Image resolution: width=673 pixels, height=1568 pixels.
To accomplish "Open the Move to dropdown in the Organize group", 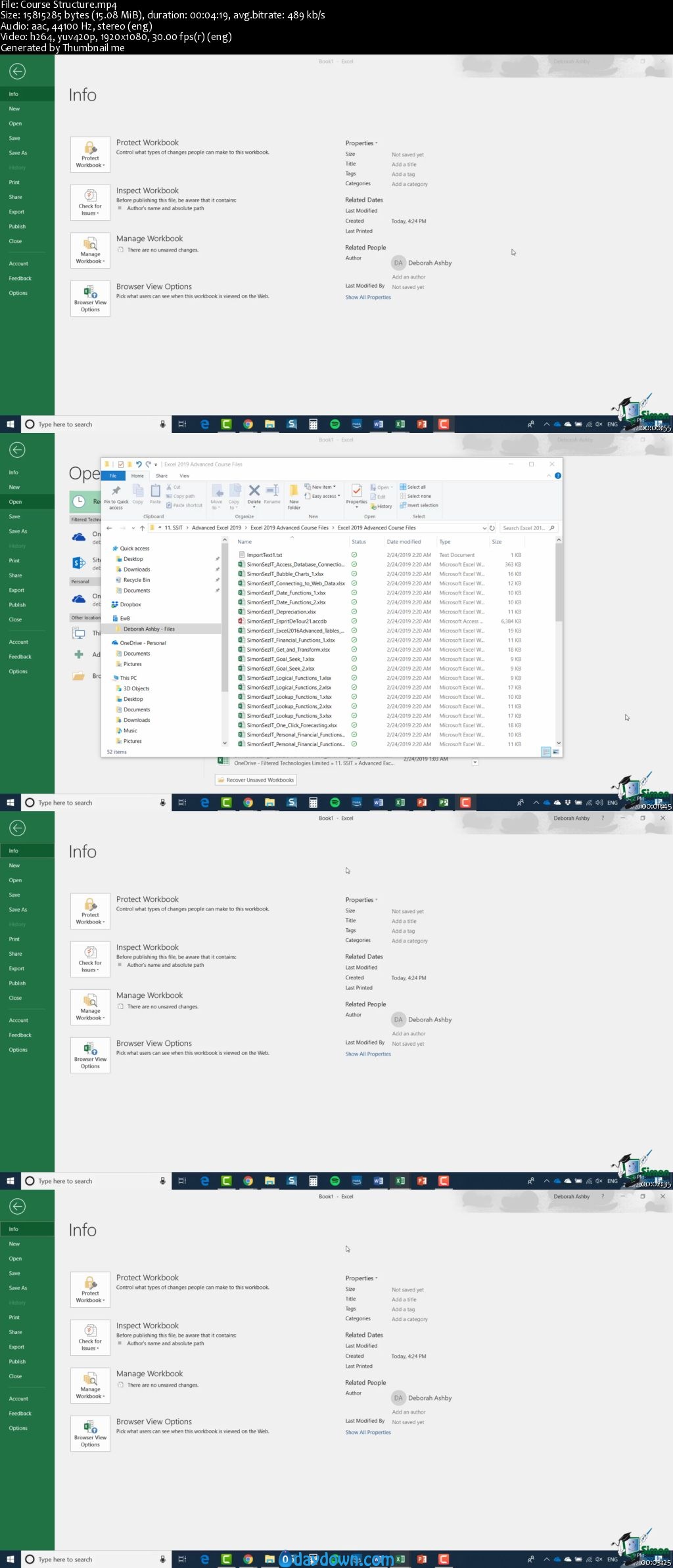I will click(x=216, y=497).
